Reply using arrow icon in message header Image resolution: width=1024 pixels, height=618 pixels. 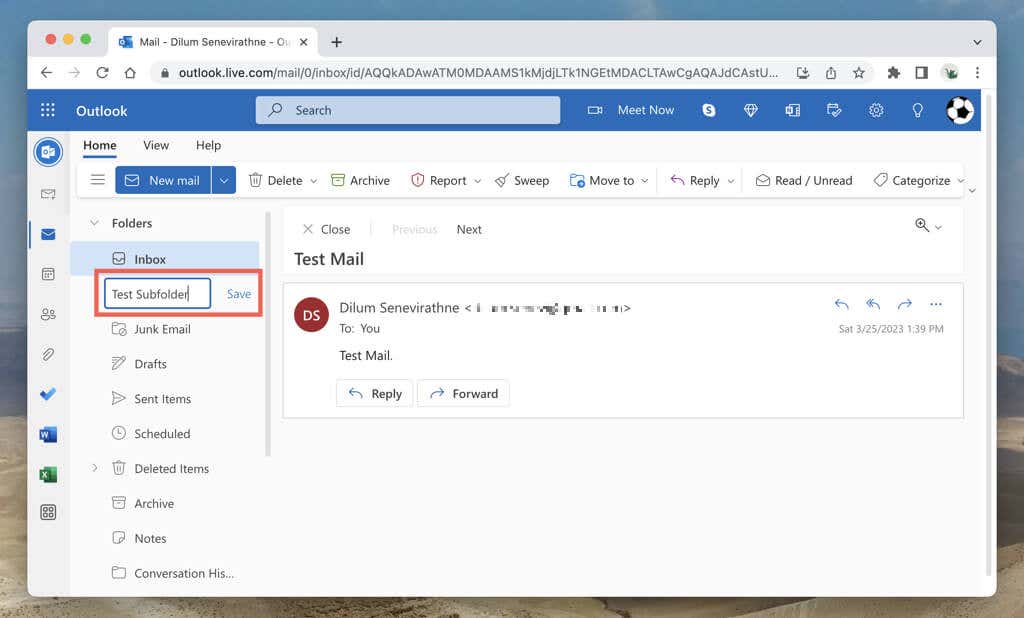[841, 304]
